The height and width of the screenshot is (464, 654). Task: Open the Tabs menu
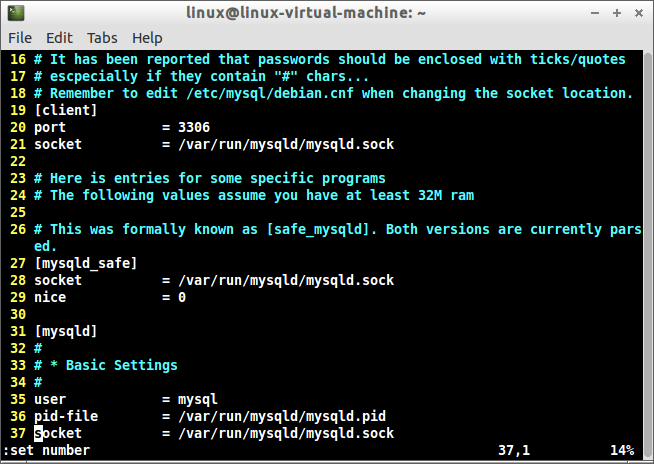point(102,38)
